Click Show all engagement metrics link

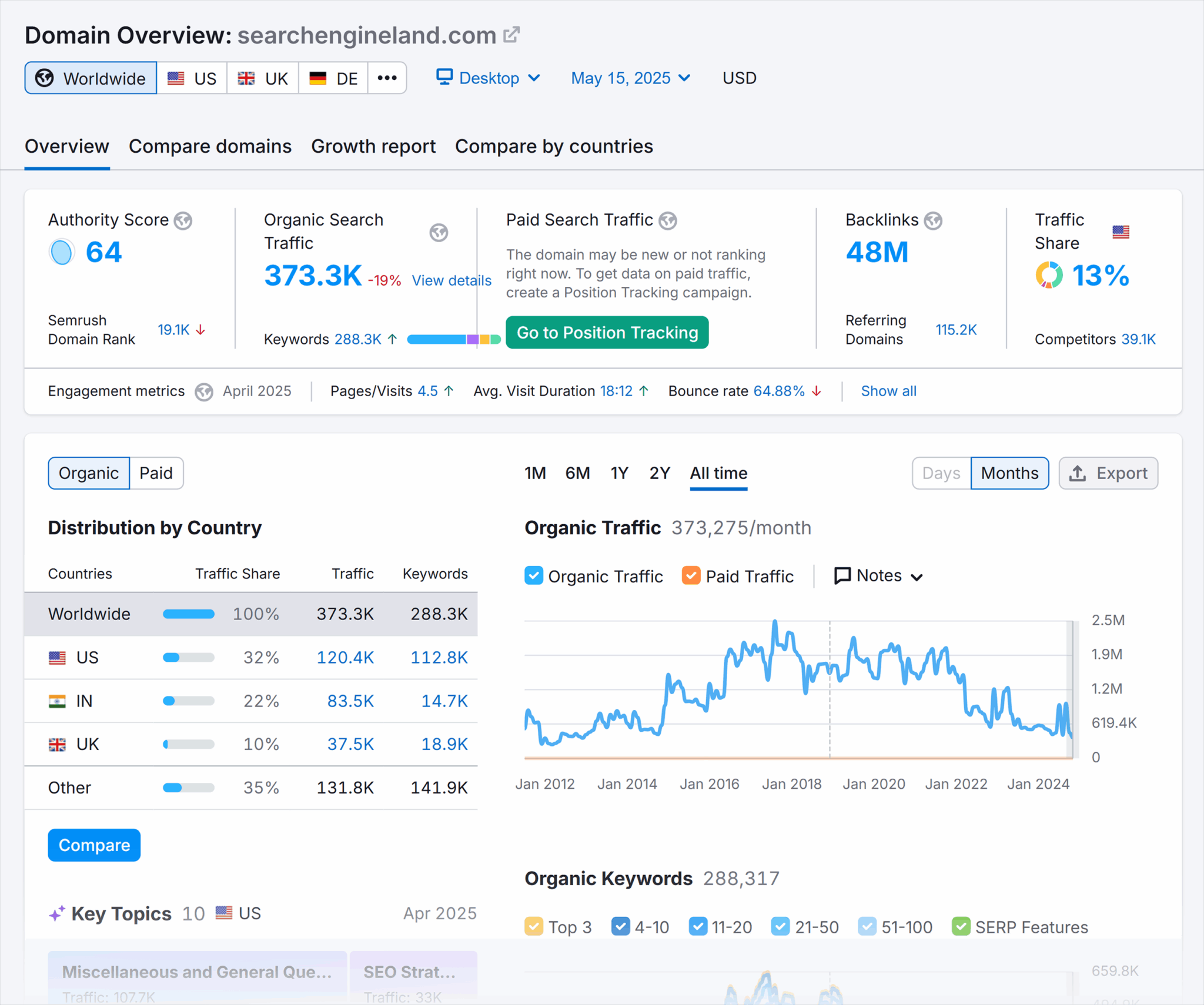pyautogui.click(x=888, y=391)
